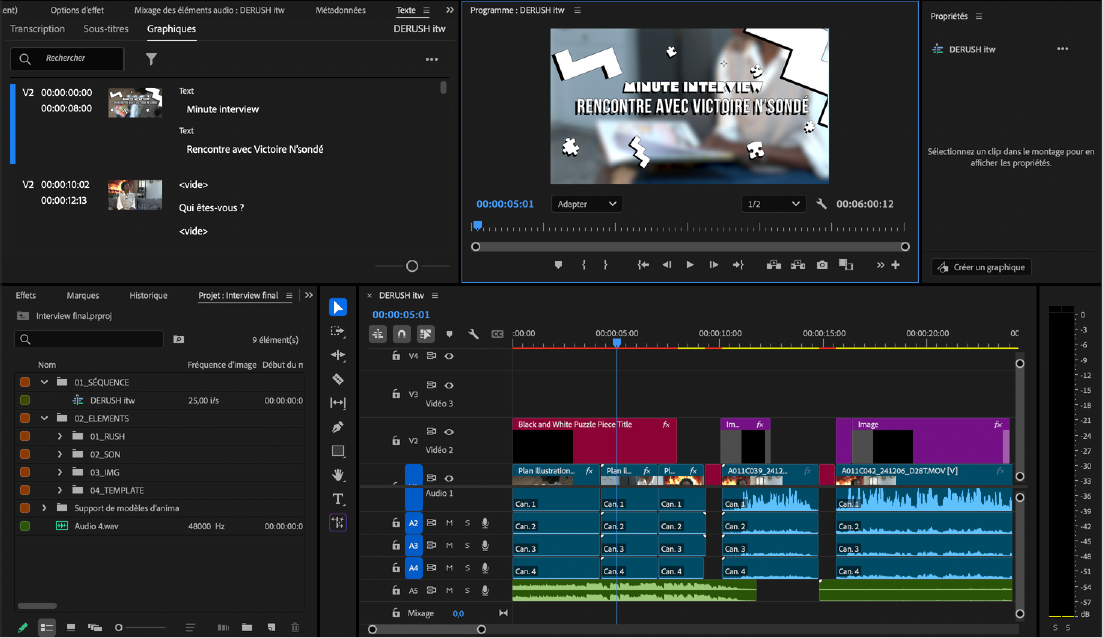The width and height of the screenshot is (1104, 638).
Task: Select the Hand tool
Action: coord(339,474)
